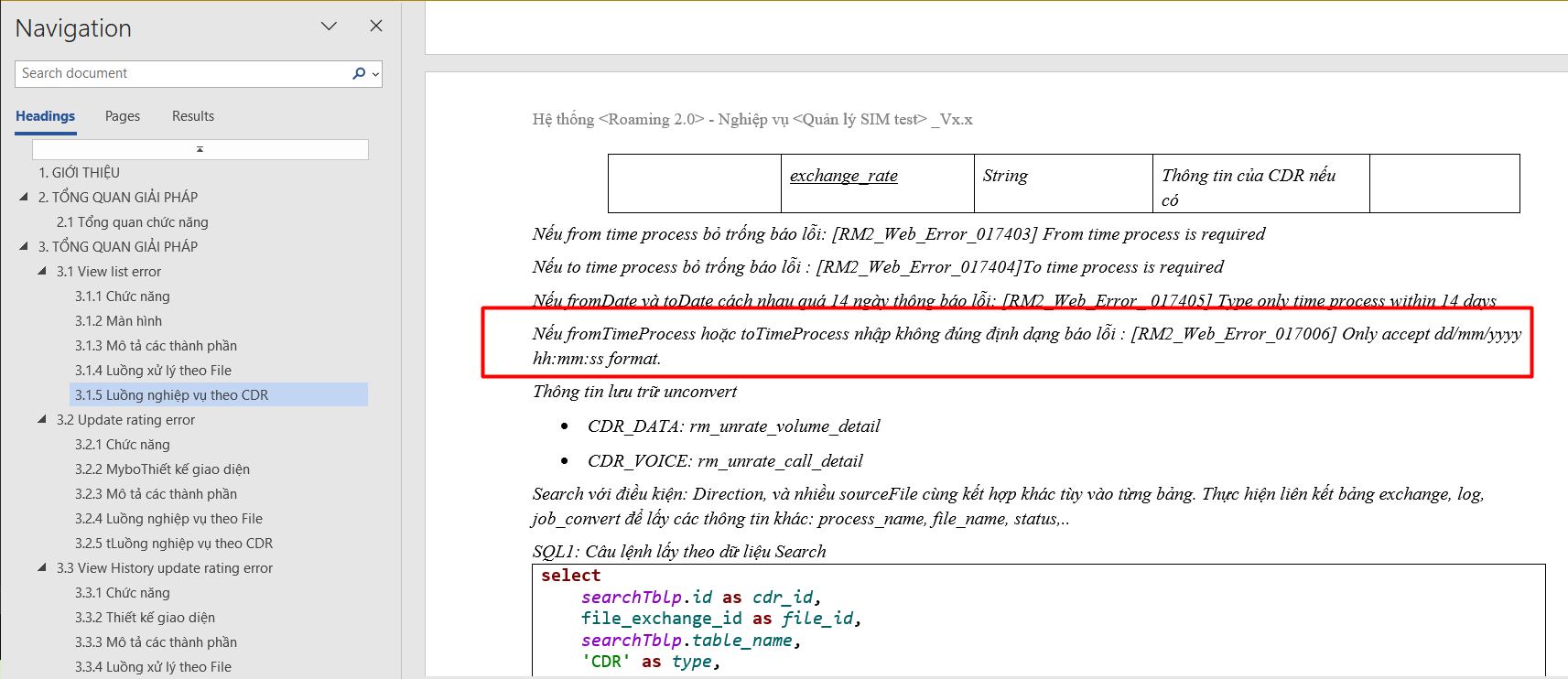
Task: Collapse 3.3 View History update rating error
Action: pos(42,567)
